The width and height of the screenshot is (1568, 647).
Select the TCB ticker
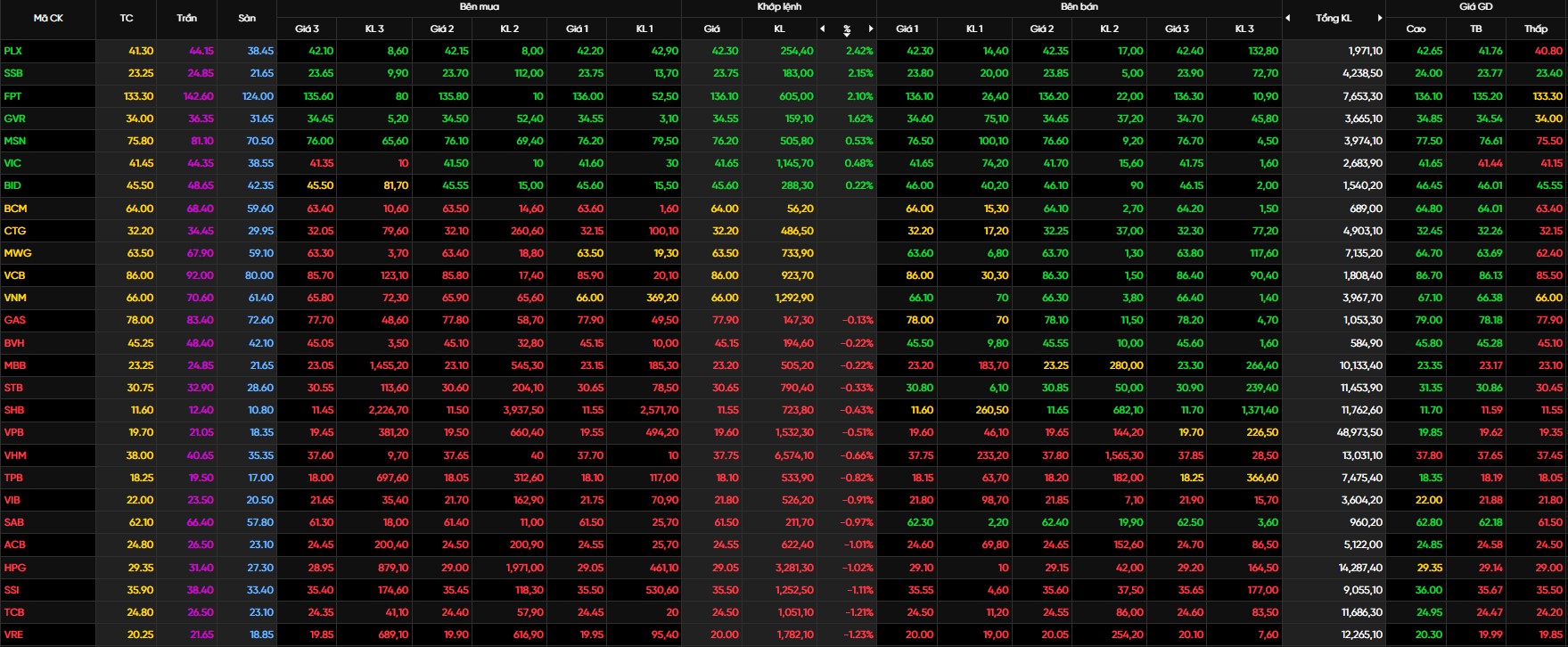[13, 612]
